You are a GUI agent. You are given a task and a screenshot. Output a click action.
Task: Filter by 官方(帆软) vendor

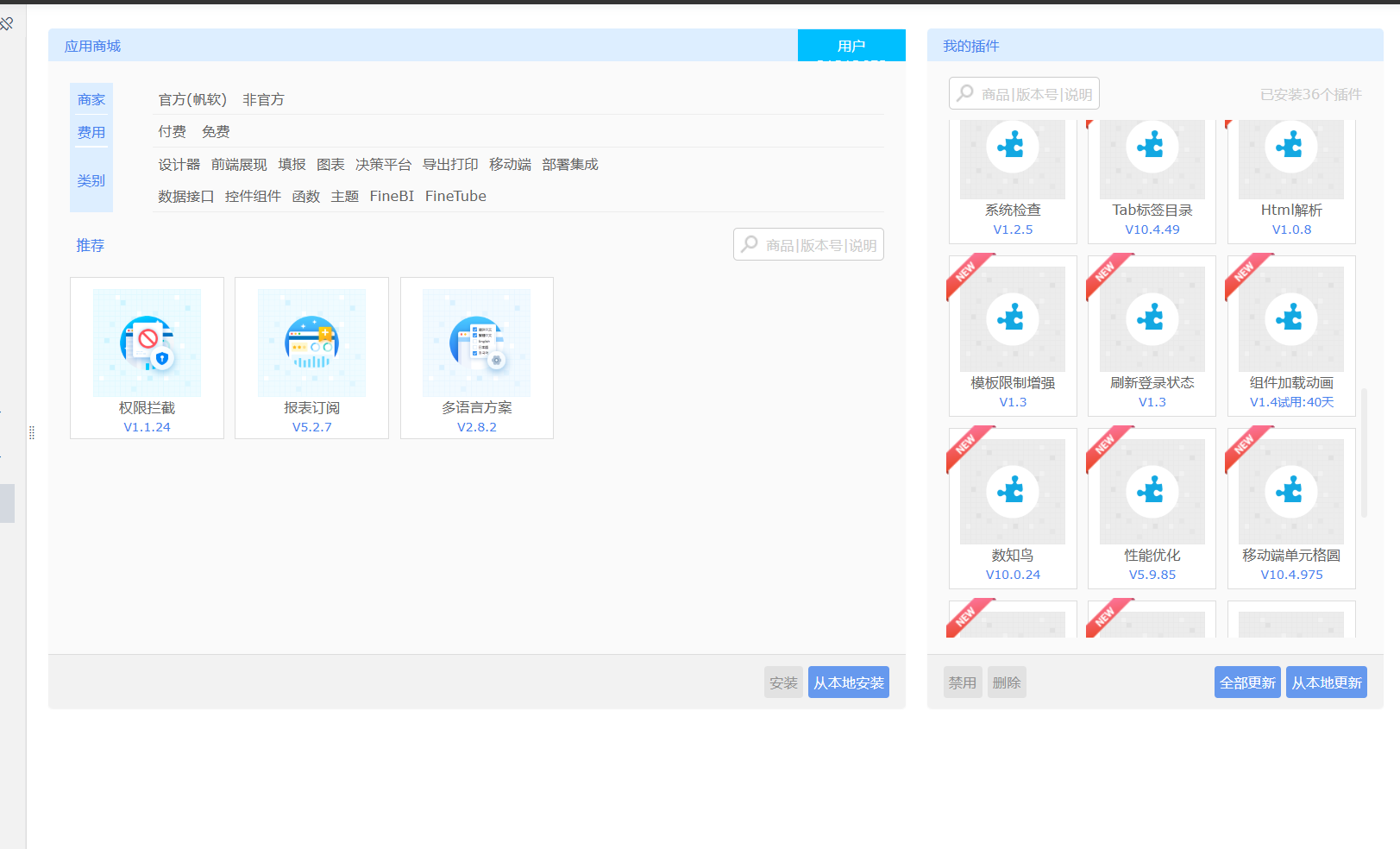click(x=192, y=100)
